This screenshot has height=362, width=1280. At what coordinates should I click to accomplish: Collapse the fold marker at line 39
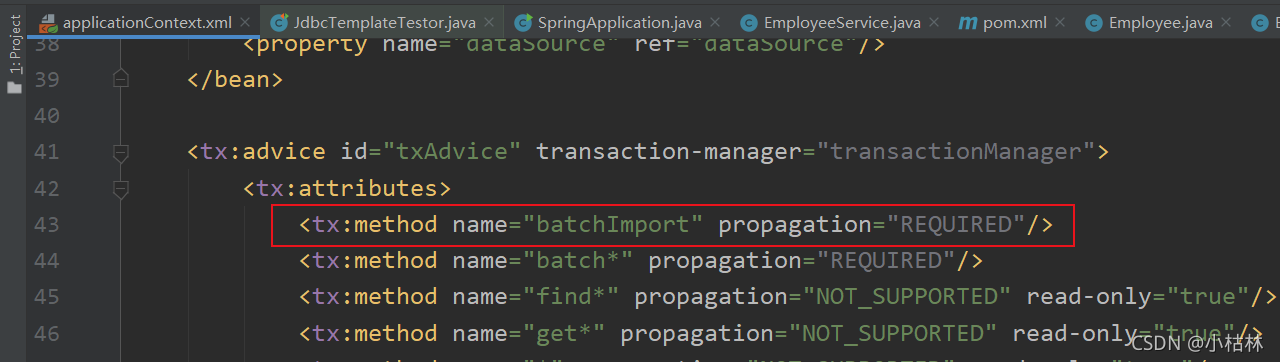120,78
